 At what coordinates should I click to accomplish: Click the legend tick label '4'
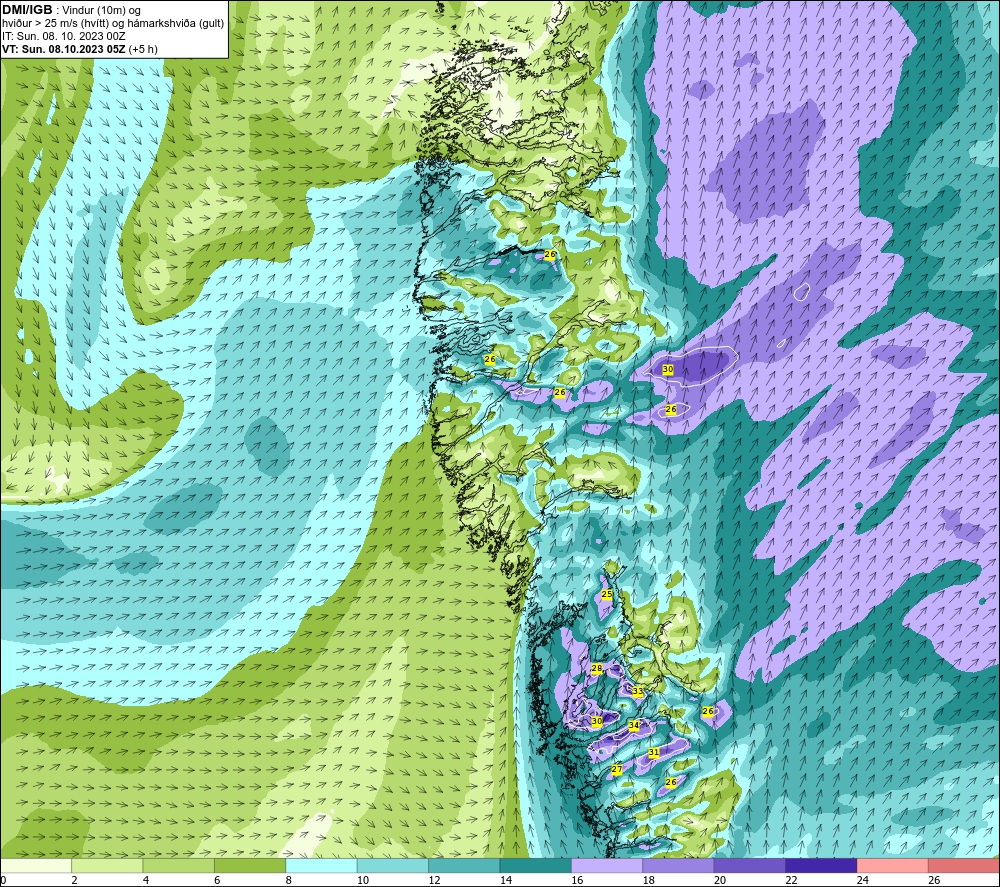146,881
